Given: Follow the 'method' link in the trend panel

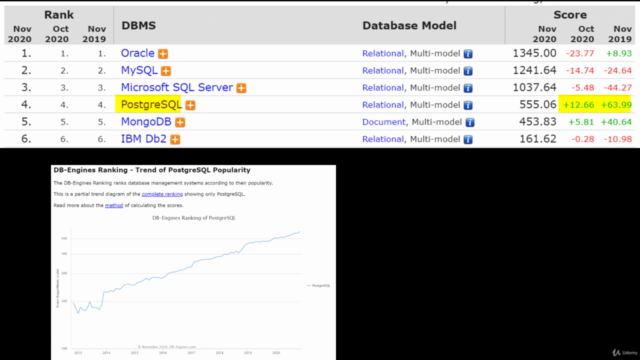Looking at the screenshot, I should 114,205.
